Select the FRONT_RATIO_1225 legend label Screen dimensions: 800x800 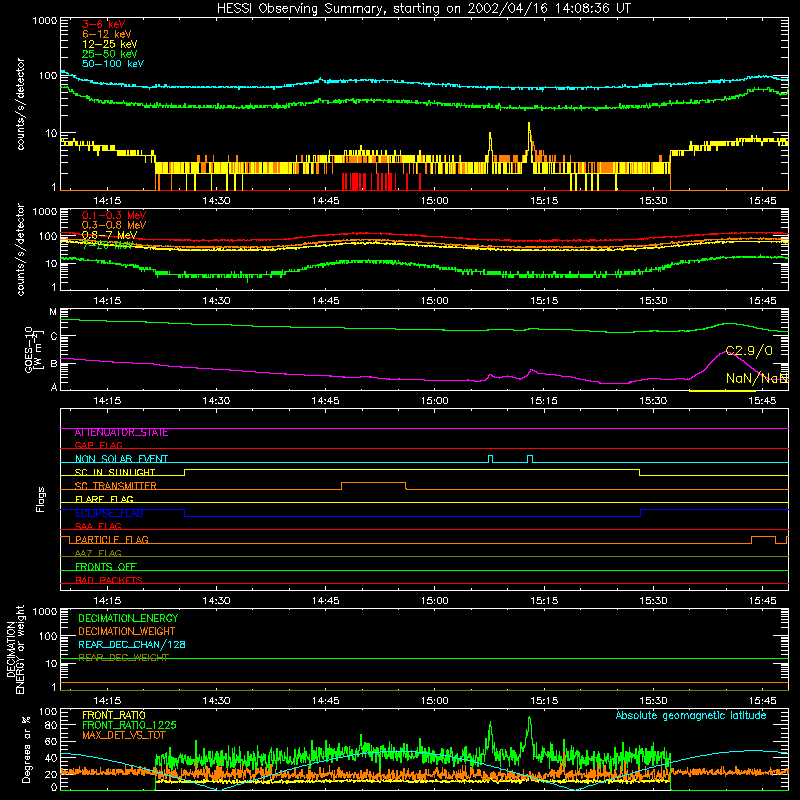click(x=129, y=726)
